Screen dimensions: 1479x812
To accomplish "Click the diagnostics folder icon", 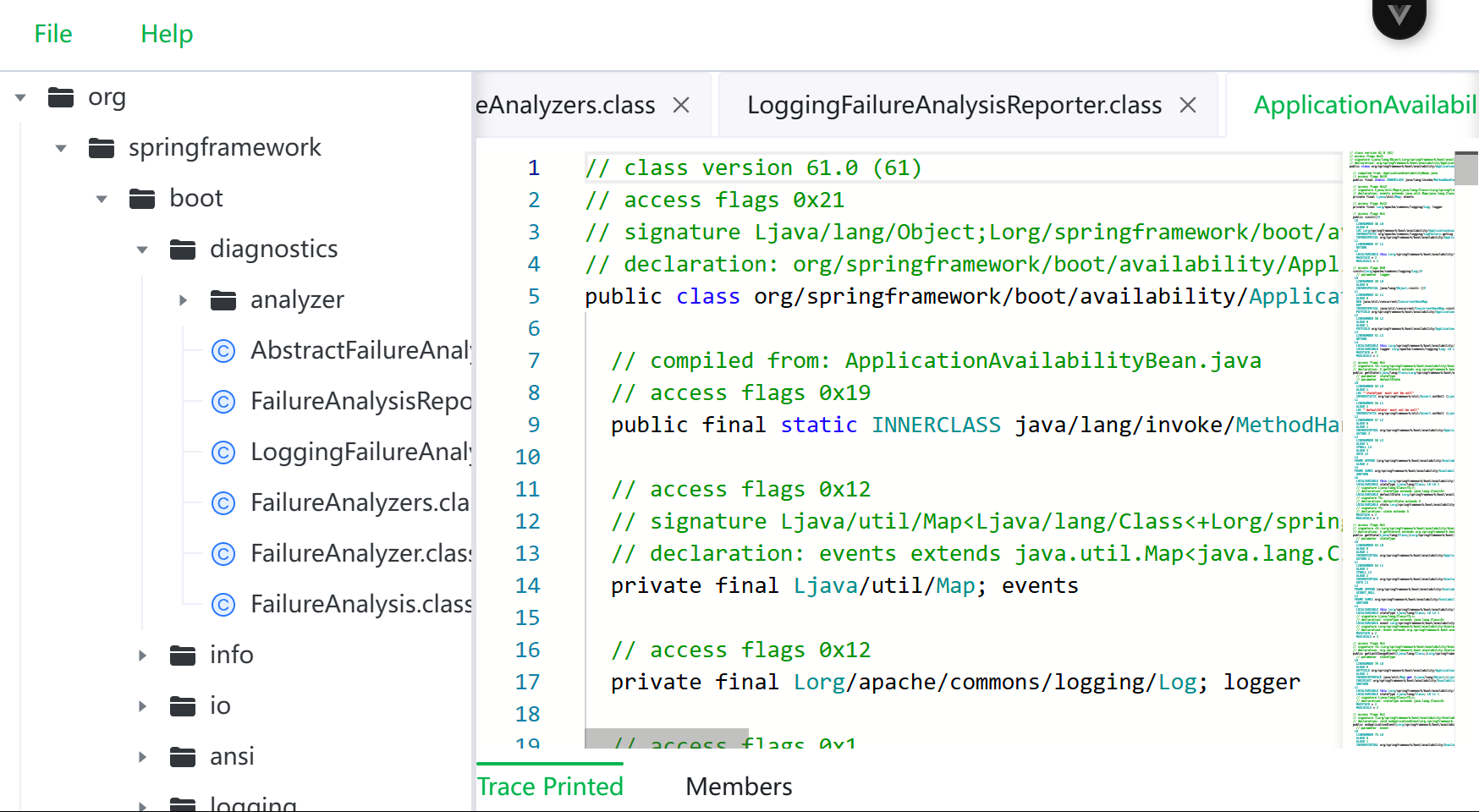I will tap(183, 249).
